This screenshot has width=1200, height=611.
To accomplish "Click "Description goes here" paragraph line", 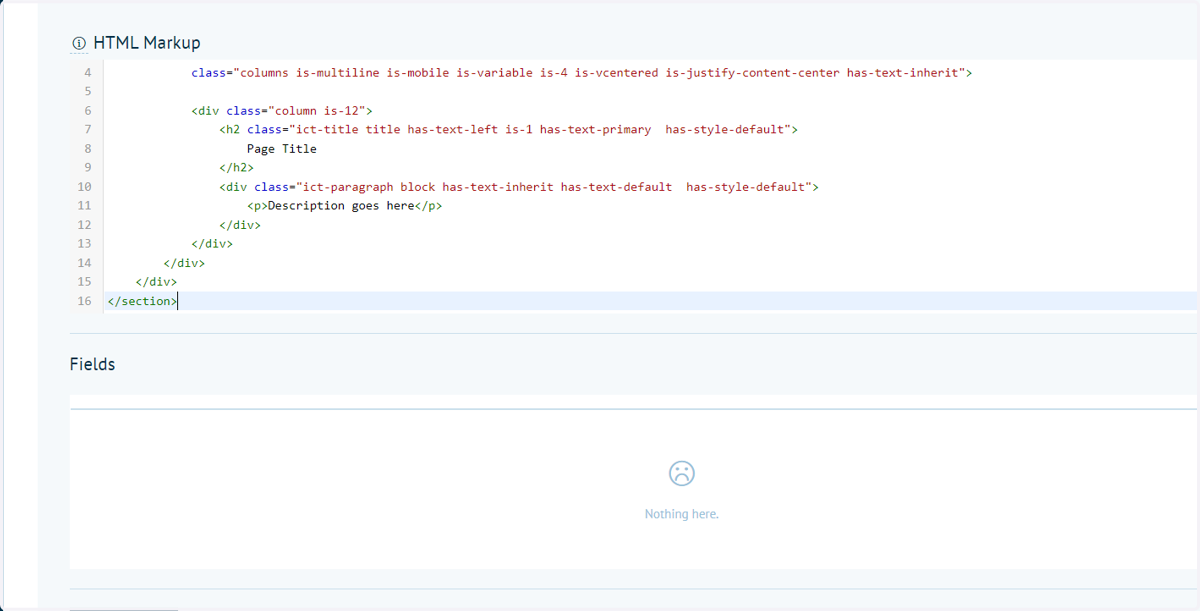I will click(344, 206).
